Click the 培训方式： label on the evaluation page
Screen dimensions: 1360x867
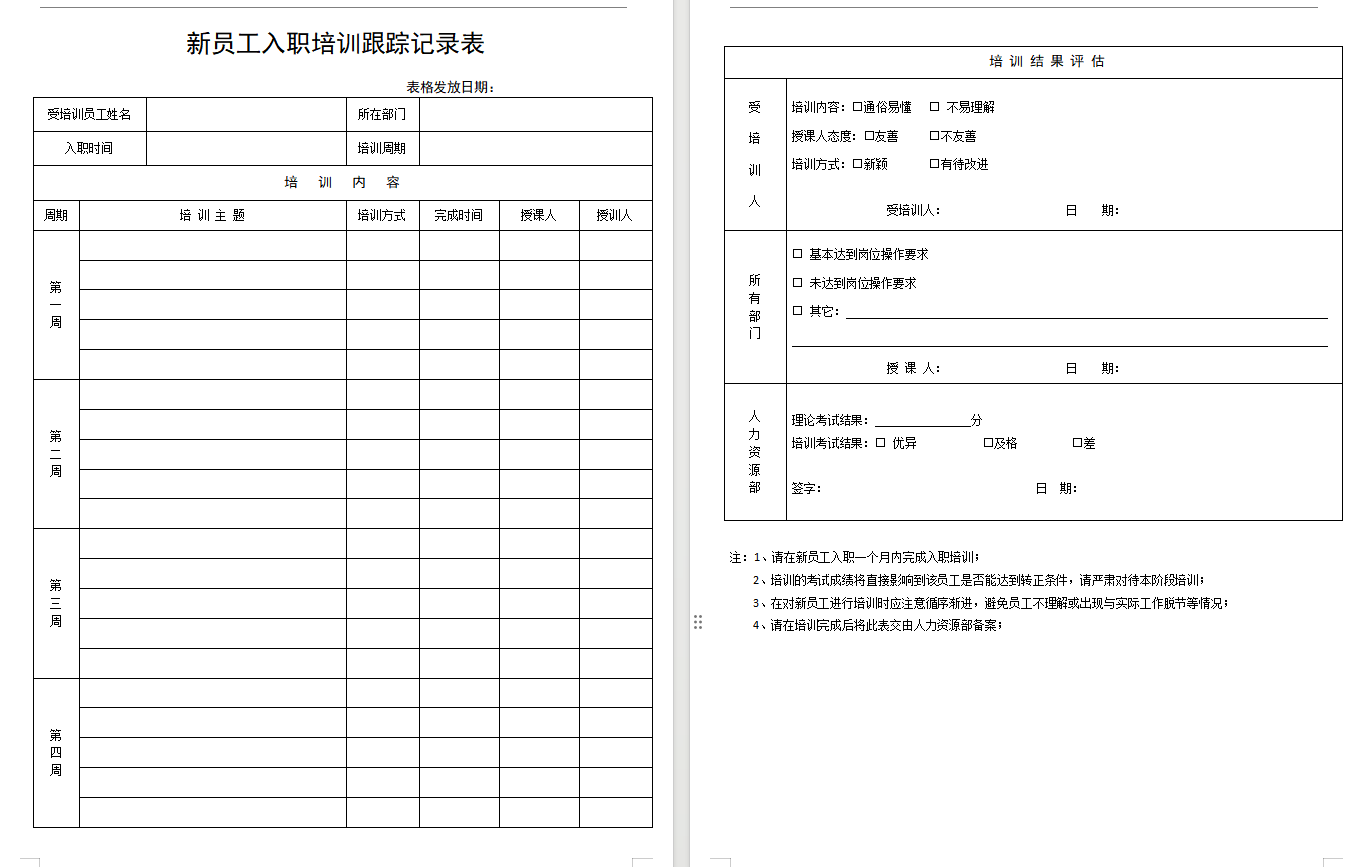tap(820, 164)
